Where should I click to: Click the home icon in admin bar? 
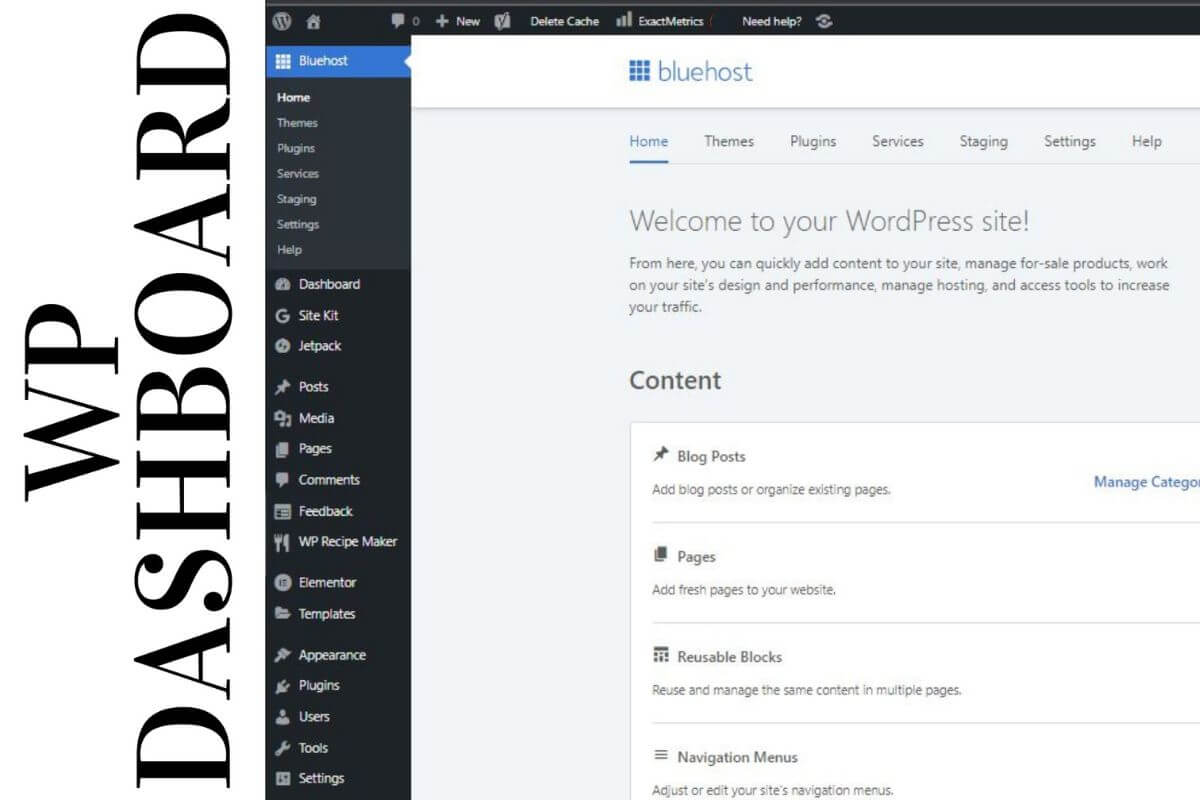314,21
